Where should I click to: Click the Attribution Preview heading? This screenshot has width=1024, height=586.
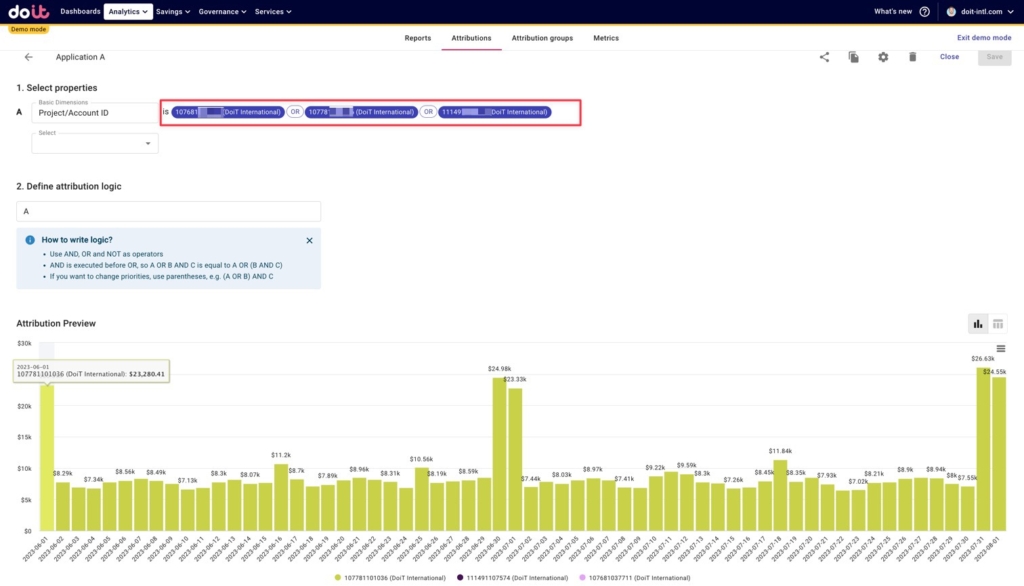[x=56, y=323]
